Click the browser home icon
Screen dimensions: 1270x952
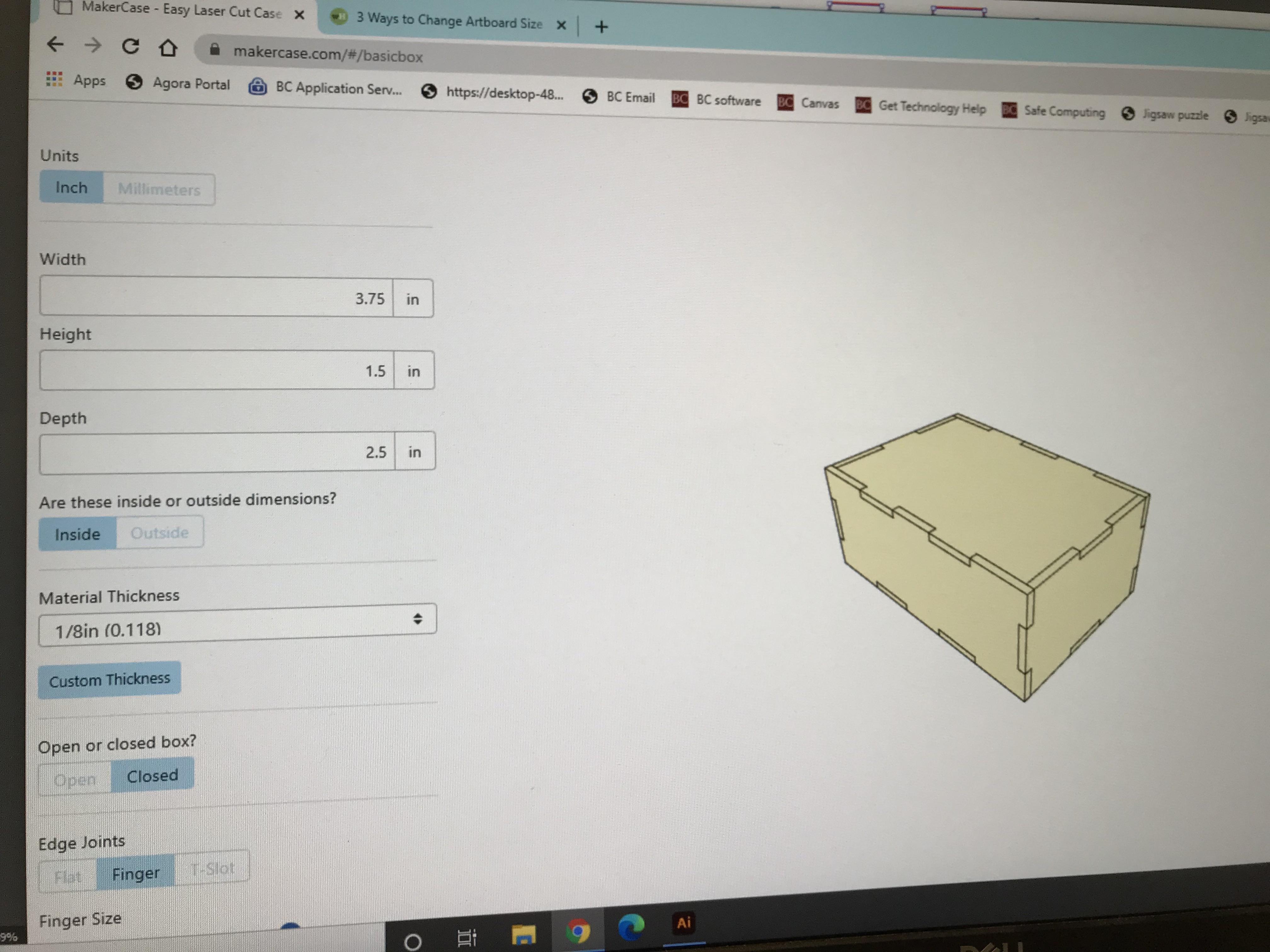168,48
